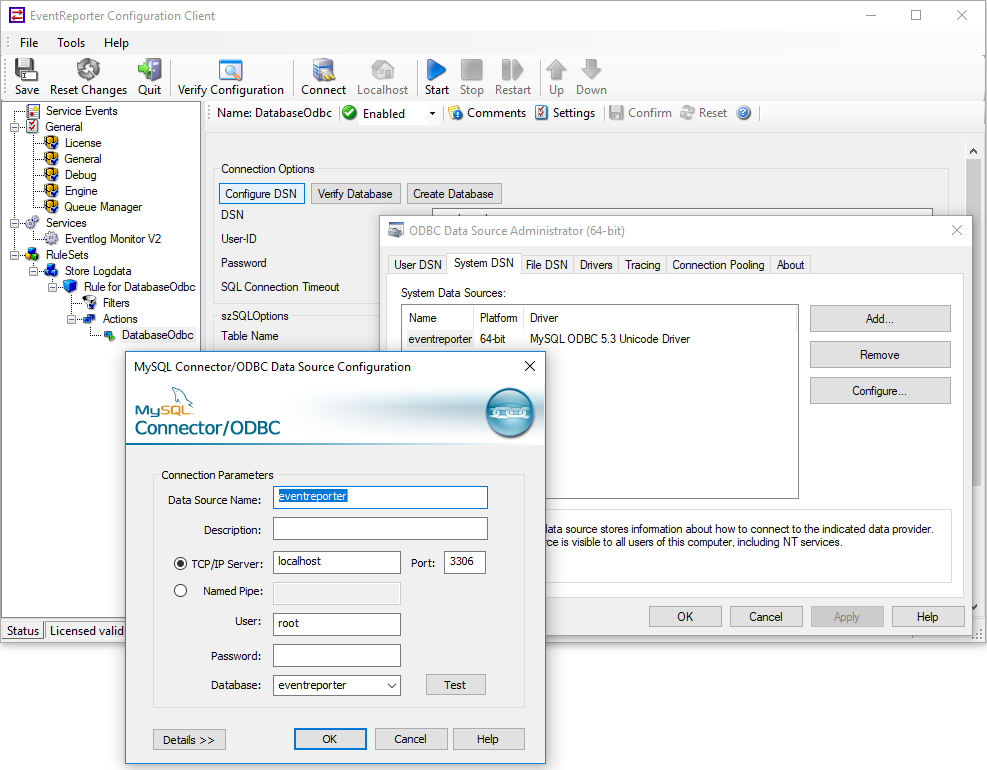987x770 pixels.
Task: Collapse the Store Logdata node expander
Action: pos(33,271)
